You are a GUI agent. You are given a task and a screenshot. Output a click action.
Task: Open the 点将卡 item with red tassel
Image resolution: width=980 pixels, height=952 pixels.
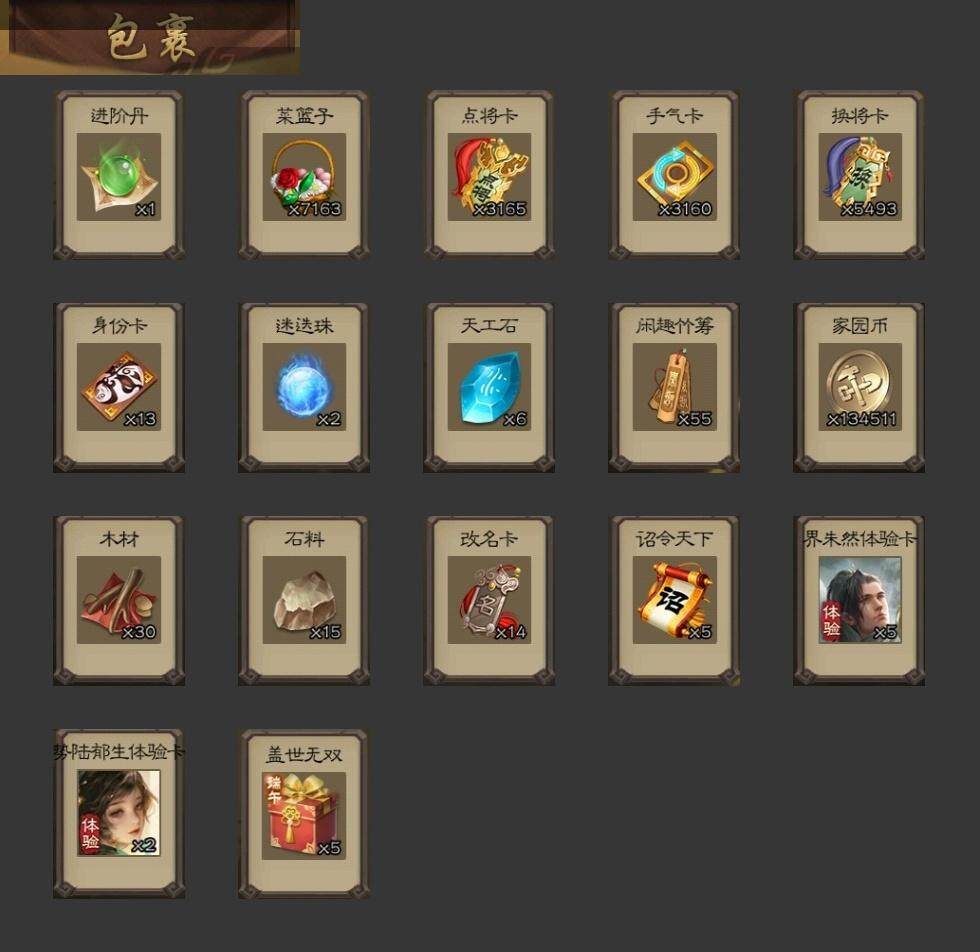point(489,177)
